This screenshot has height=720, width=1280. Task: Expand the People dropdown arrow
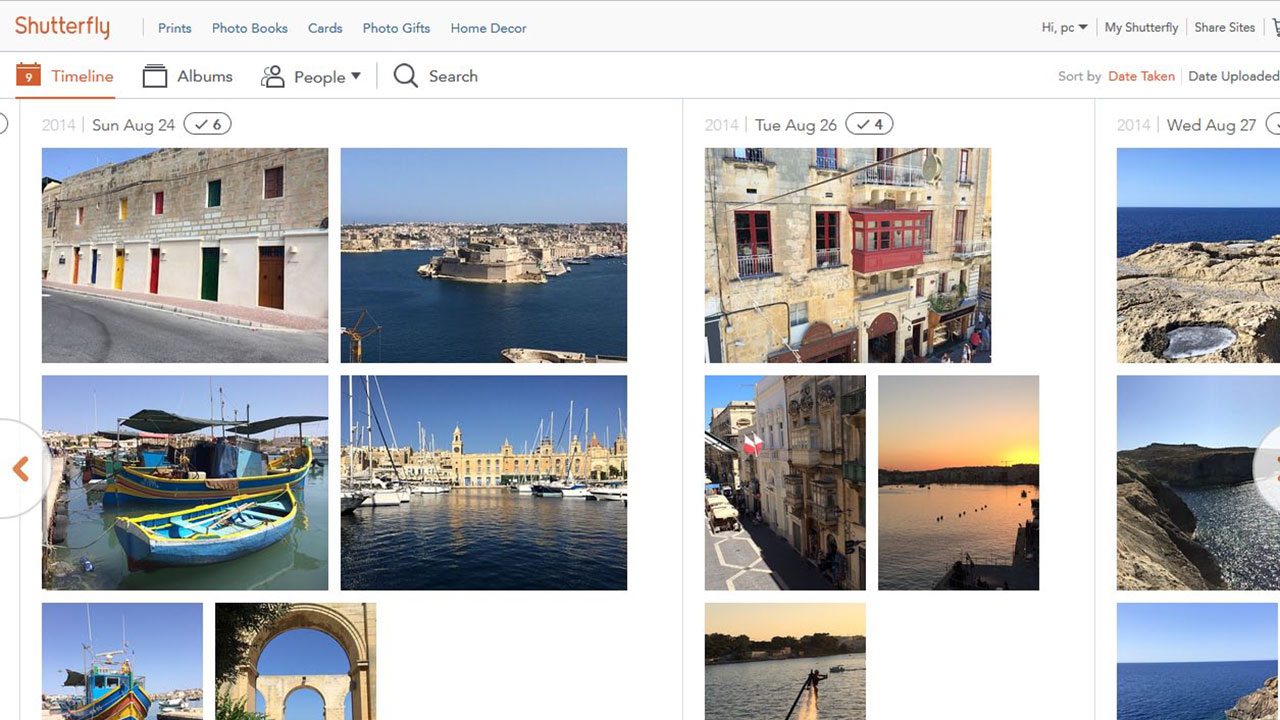pos(355,76)
